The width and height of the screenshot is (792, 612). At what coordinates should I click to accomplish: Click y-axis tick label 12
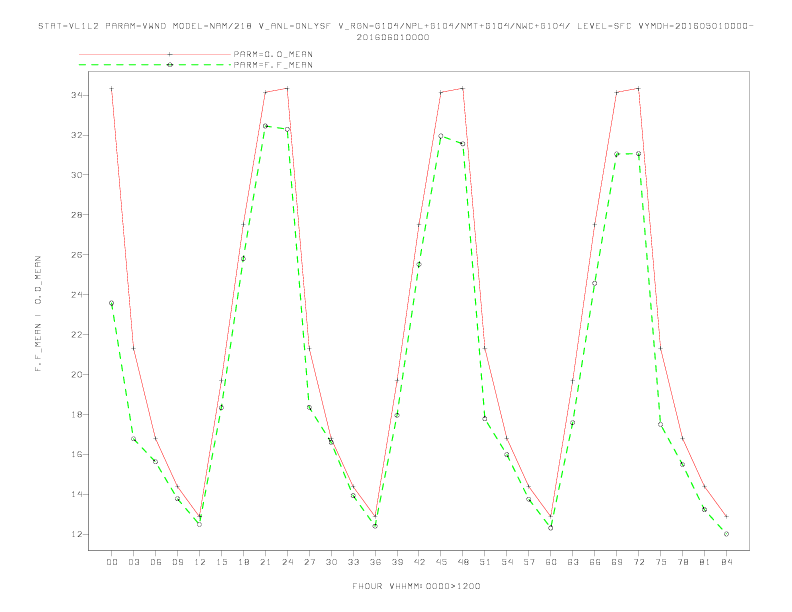click(78, 534)
